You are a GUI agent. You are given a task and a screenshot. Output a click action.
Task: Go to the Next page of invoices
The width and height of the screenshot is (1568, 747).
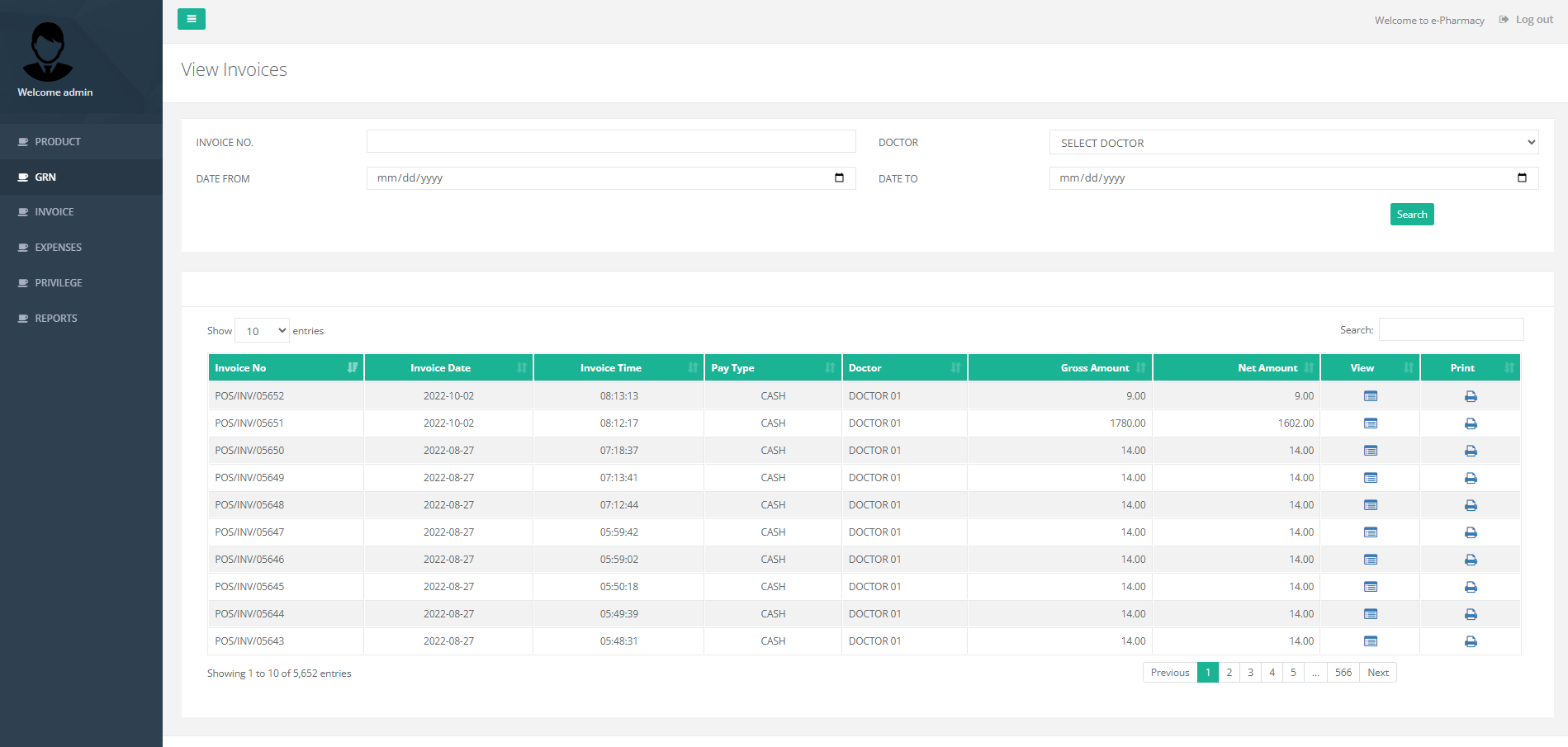coord(1377,672)
